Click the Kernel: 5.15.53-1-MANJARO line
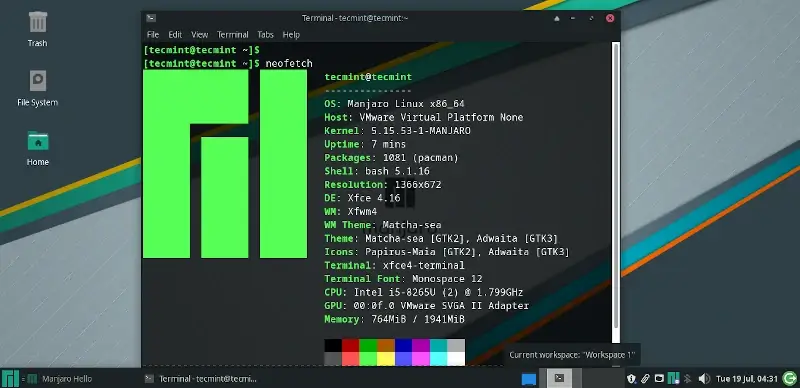The width and height of the screenshot is (800, 388). click(397, 131)
